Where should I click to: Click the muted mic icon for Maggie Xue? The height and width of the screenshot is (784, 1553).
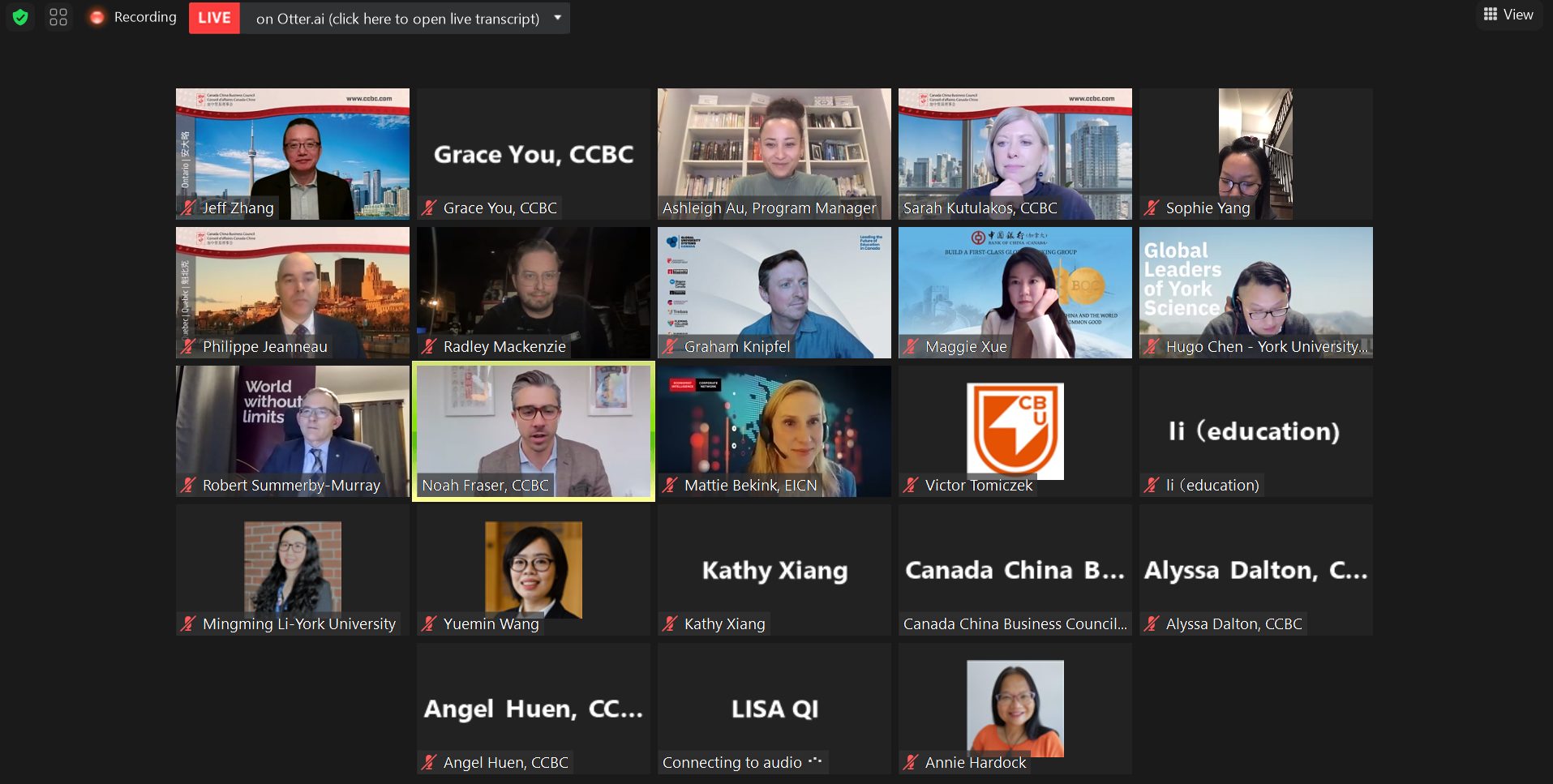coord(911,346)
